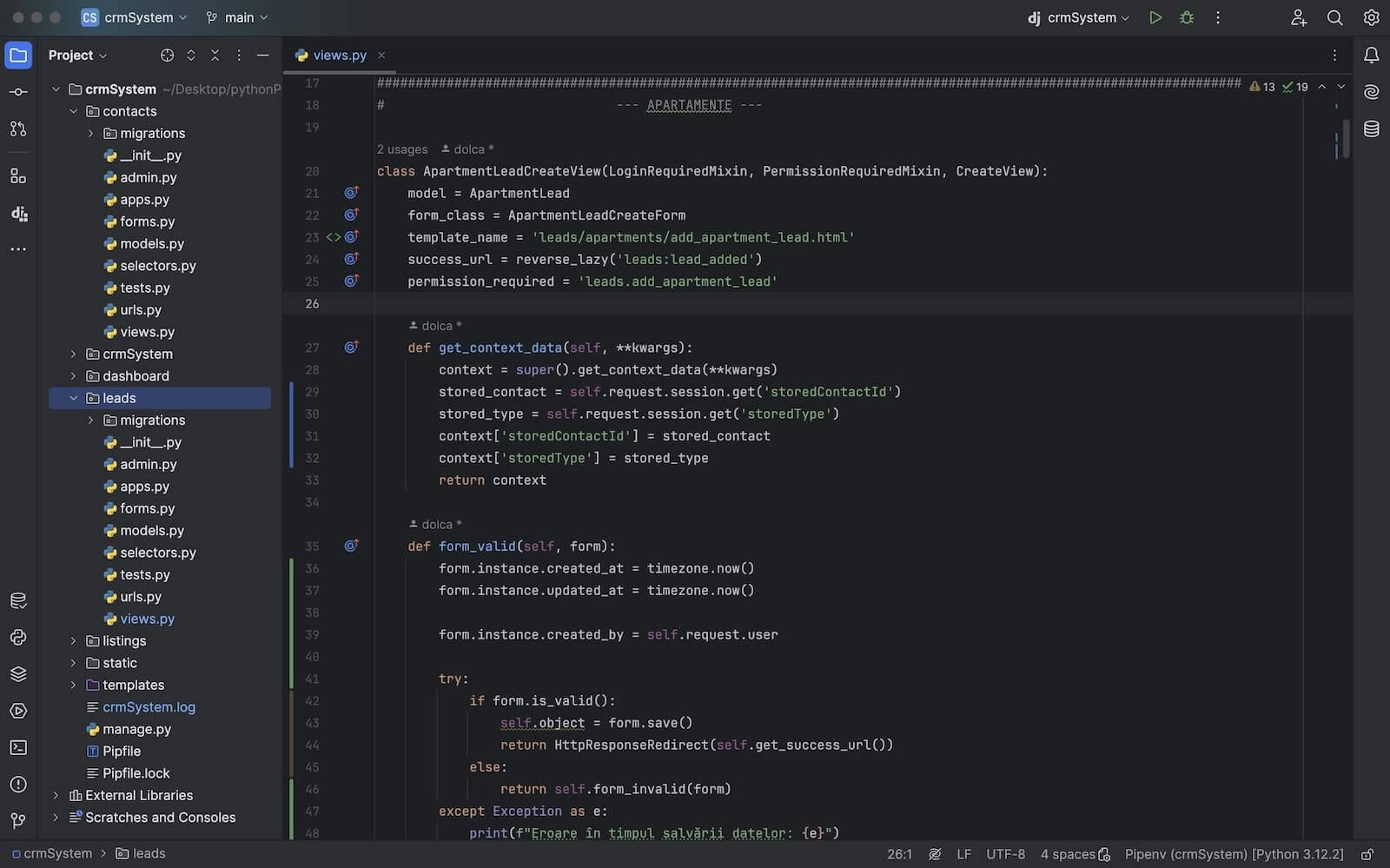Toggle the Project tool window button
1390x868 pixels.
click(x=18, y=56)
